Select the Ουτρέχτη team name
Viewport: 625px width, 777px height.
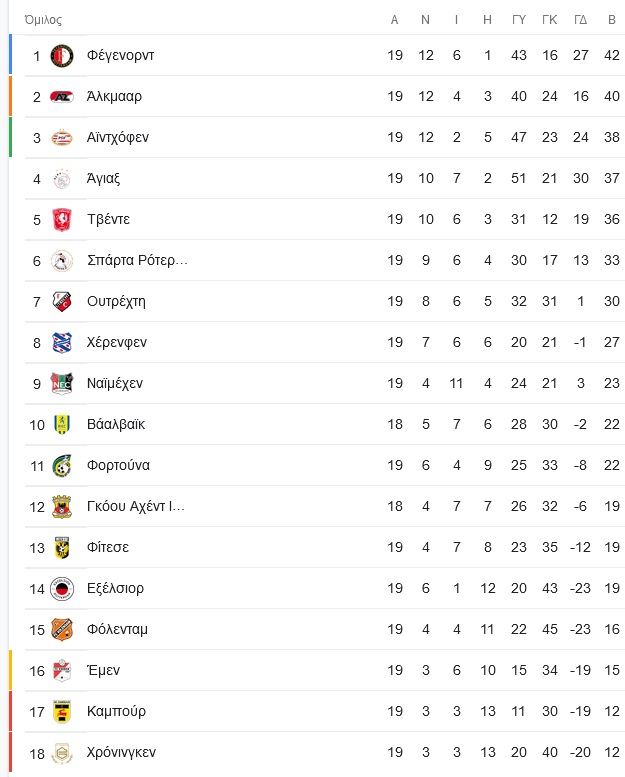116,301
